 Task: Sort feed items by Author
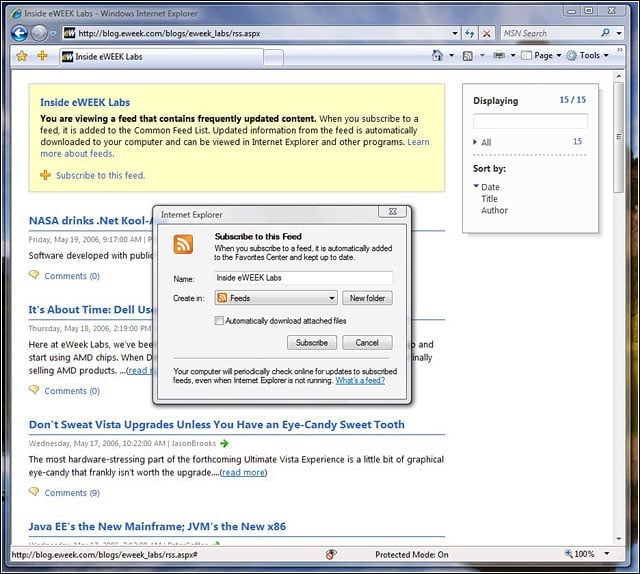coord(494,211)
